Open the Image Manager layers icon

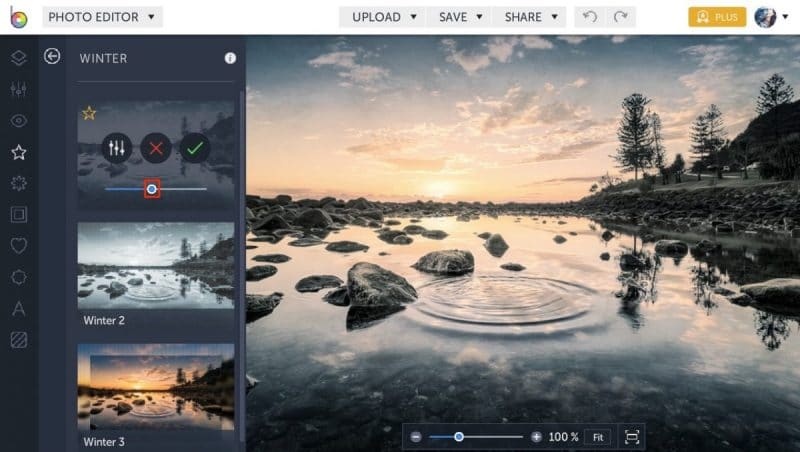pos(18,58)
